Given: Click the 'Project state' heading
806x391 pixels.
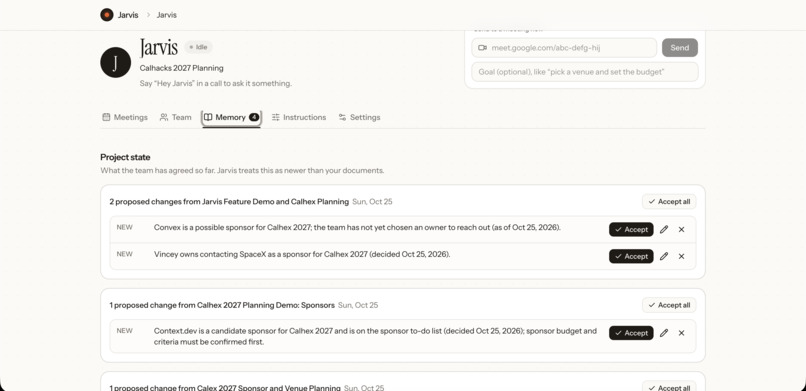Looking at the screenshot, I should coord(125,157).
